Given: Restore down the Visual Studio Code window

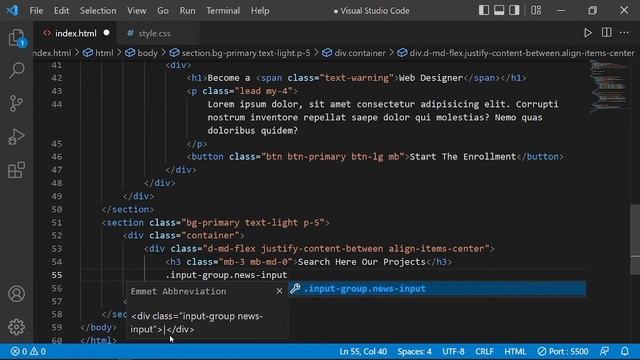Looking at the screenshot, I should coord(592,11).
